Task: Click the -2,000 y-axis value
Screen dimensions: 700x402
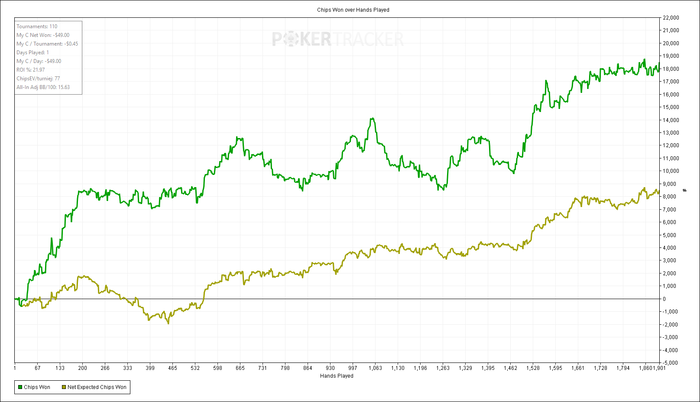Action: 670,325
